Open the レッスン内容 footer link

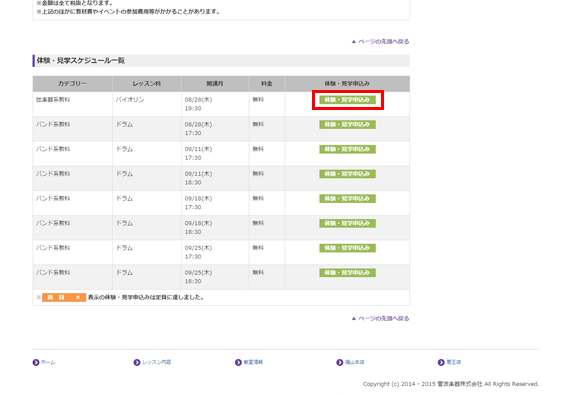(x=157, y=362)
